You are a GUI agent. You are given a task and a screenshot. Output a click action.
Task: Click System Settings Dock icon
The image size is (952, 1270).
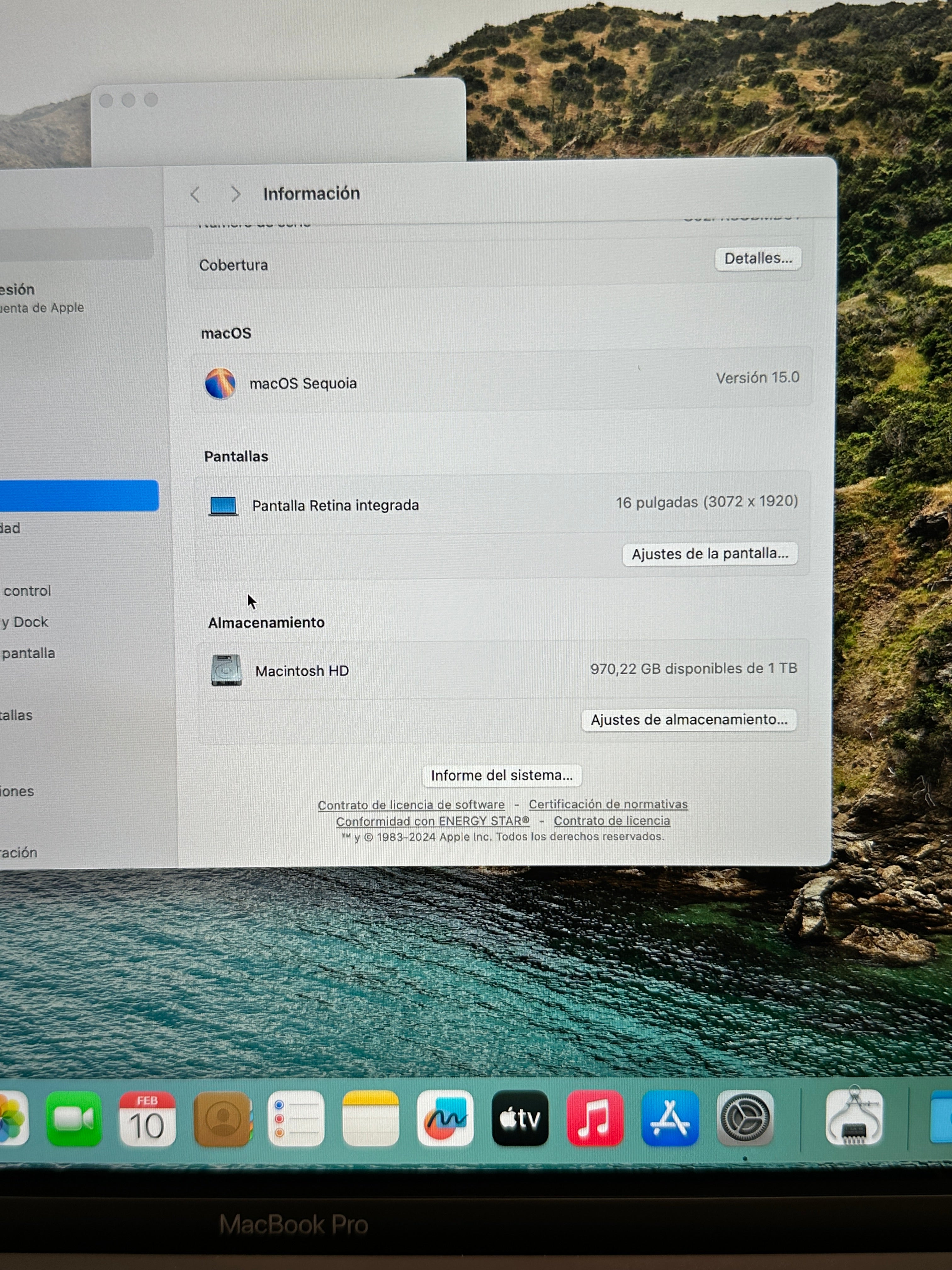(745, 1117)
